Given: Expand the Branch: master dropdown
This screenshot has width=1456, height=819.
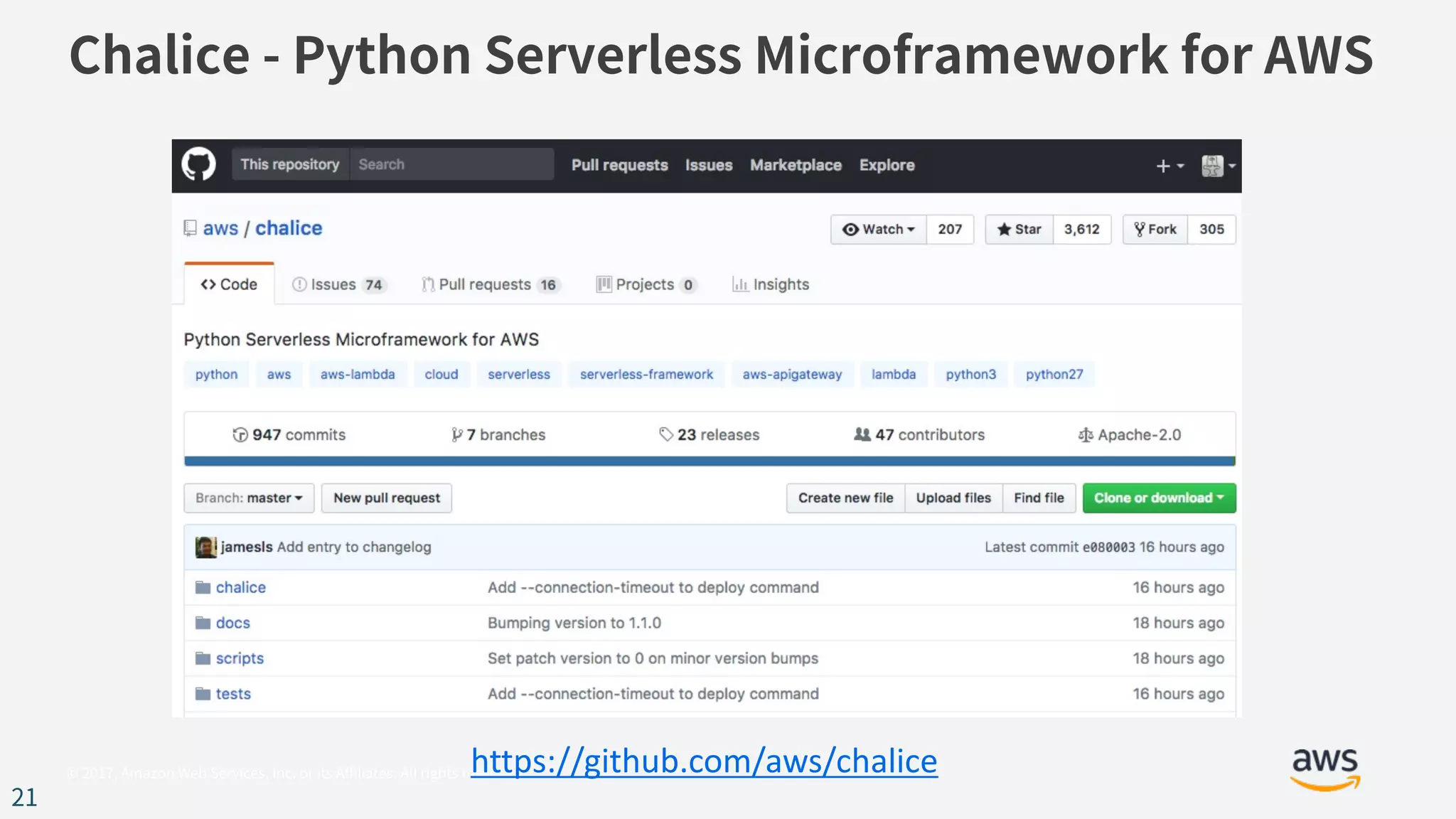Looking at the screenshot, I should click(x=249, y=498).
